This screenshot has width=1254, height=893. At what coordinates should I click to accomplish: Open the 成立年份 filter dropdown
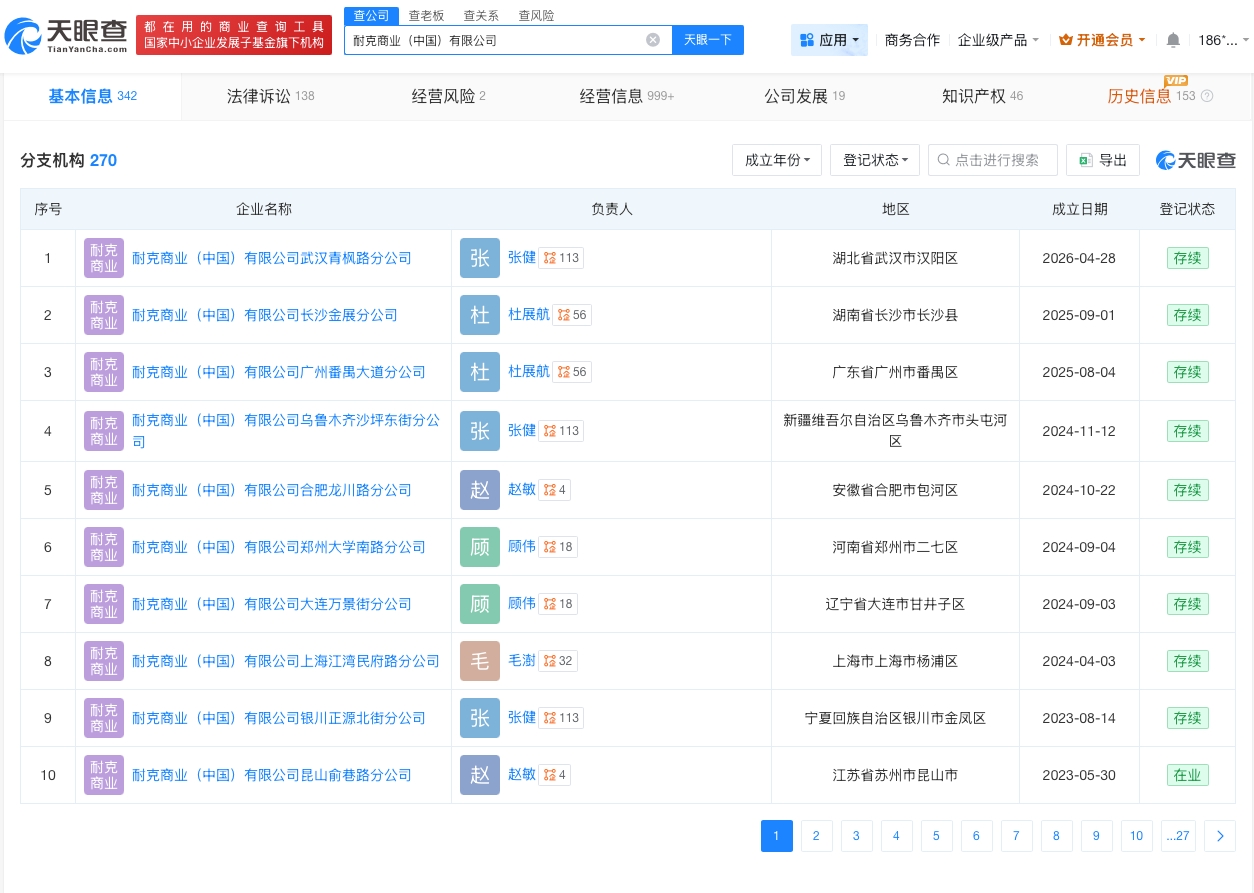(777, 160)
